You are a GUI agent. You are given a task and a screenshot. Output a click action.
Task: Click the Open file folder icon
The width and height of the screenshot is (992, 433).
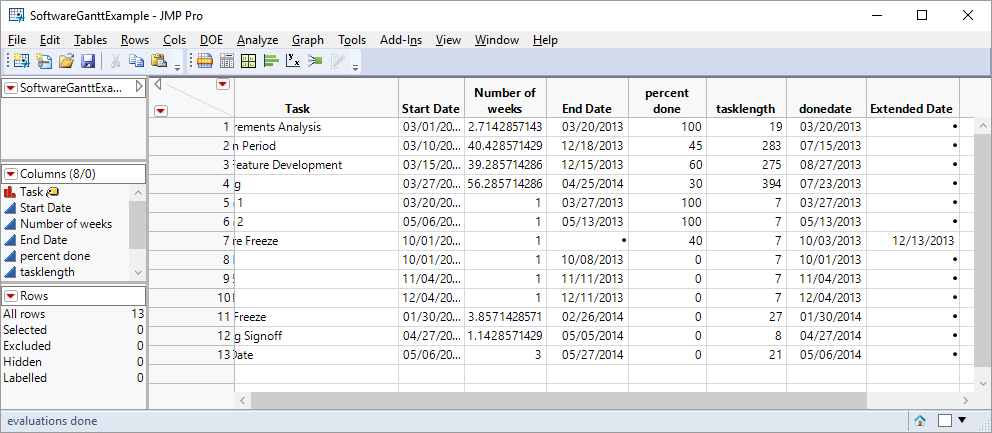66,61
